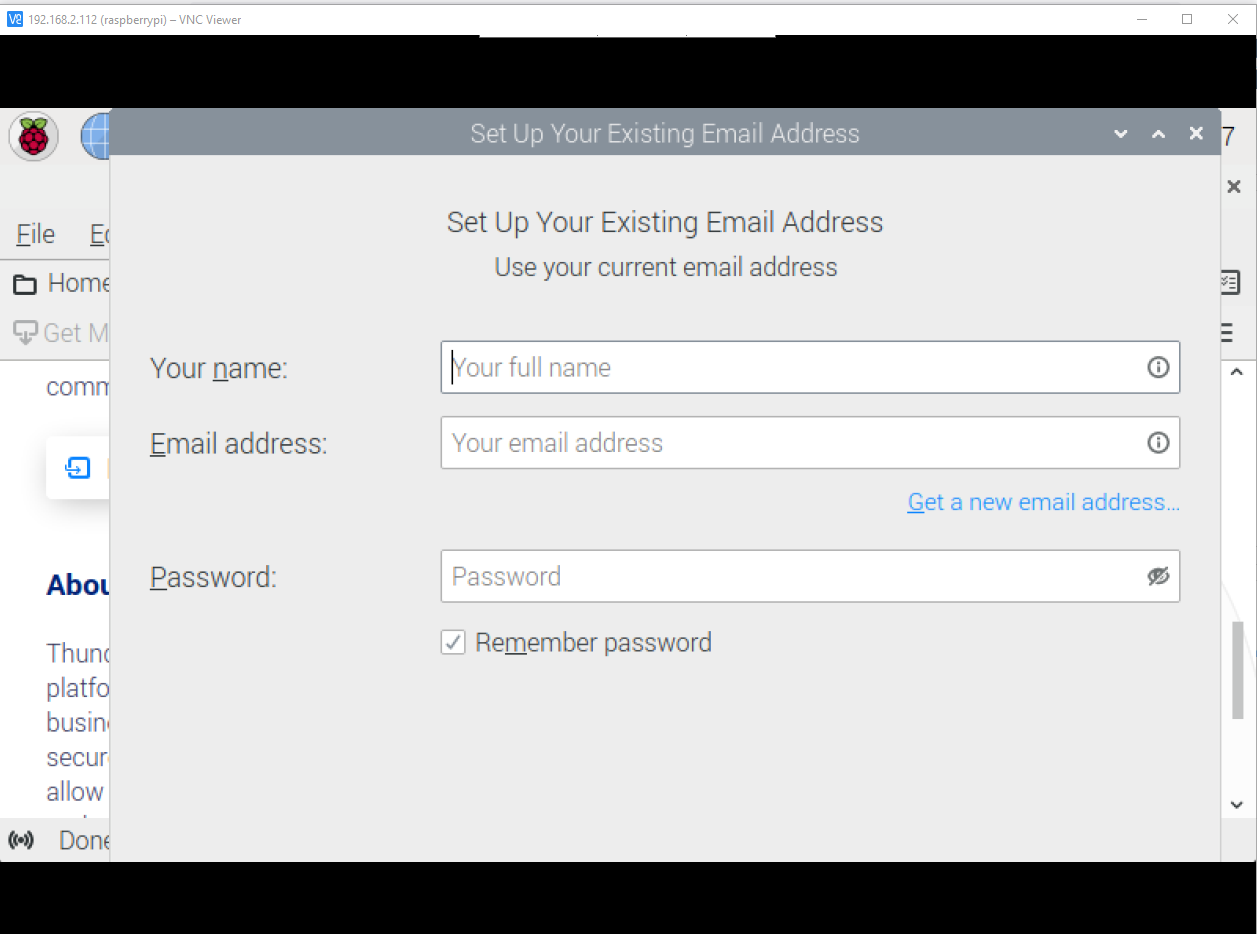Open the Raspberry Pi main menu

pyautogui.click(x=34, y=136)
